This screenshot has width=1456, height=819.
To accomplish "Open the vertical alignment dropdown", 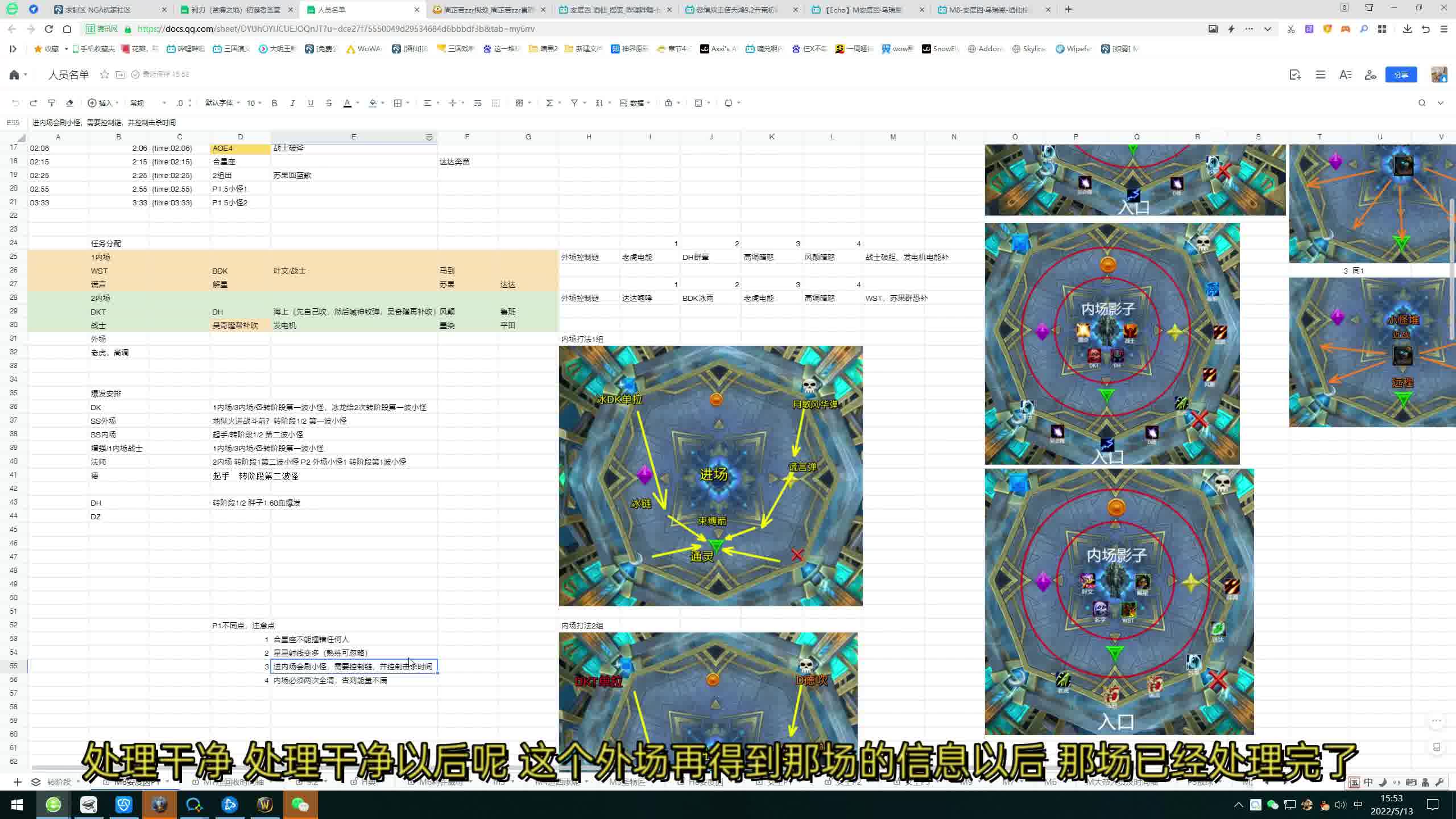I will pyautogui.click(x=457, y=103).
